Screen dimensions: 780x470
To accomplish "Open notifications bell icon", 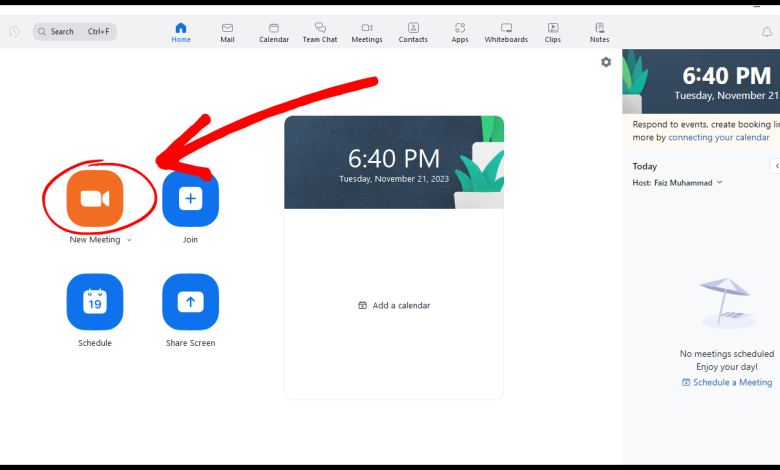I will [767, 32].
